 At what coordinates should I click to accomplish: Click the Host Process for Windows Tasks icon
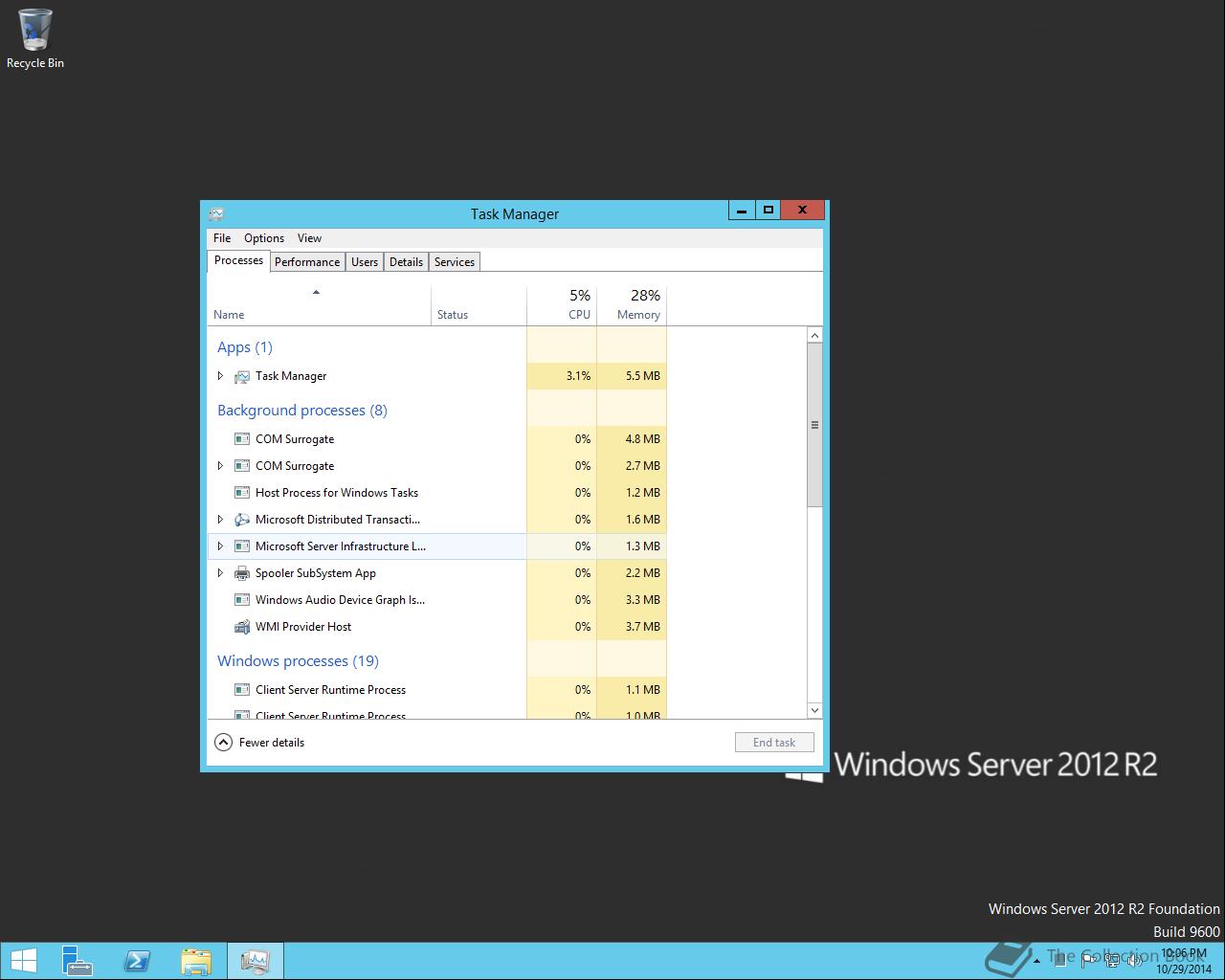click(242, 493)
